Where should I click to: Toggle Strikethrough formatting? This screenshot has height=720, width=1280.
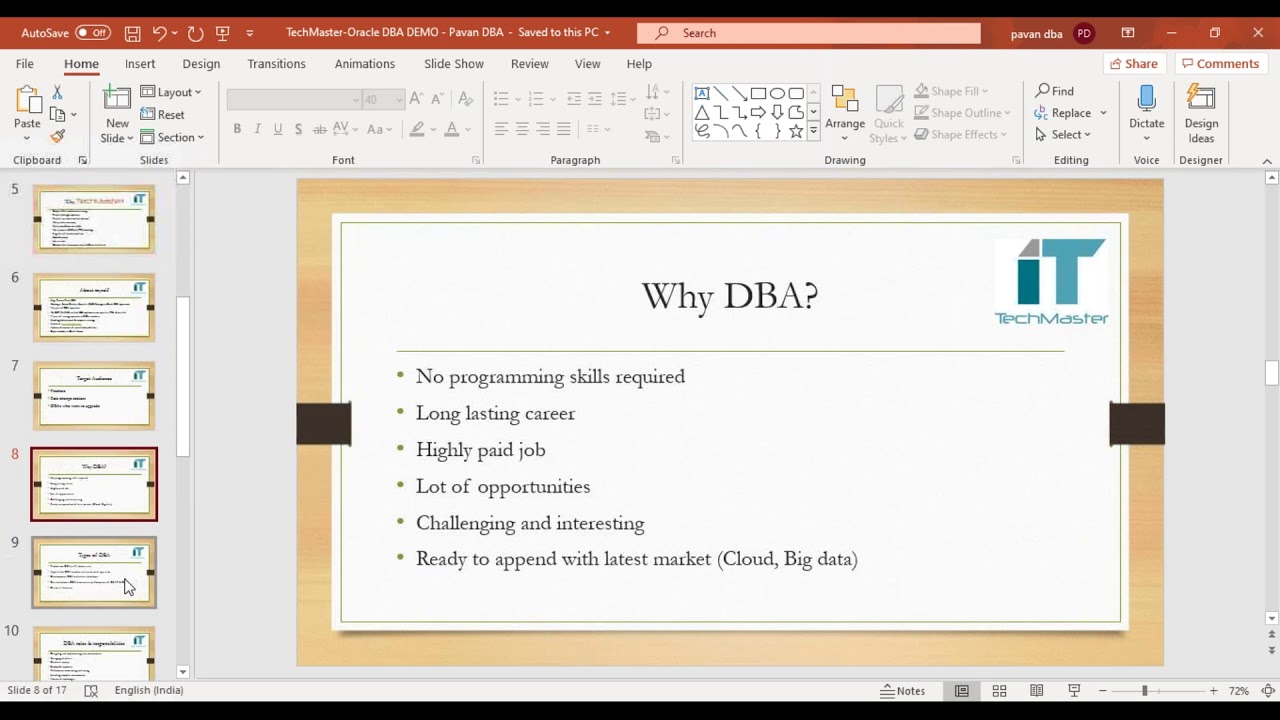[320, 129]
